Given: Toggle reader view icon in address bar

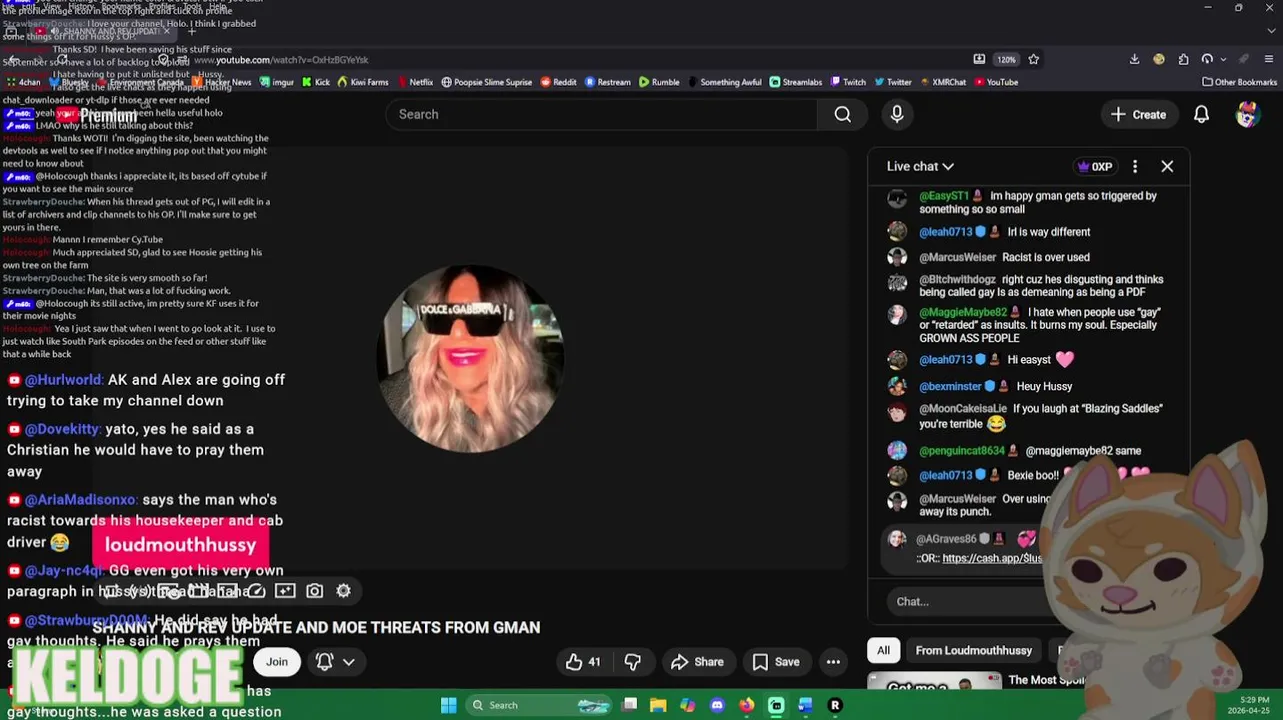Looking at the screenshot, I should pyautogui.click(x=979, y=59).
